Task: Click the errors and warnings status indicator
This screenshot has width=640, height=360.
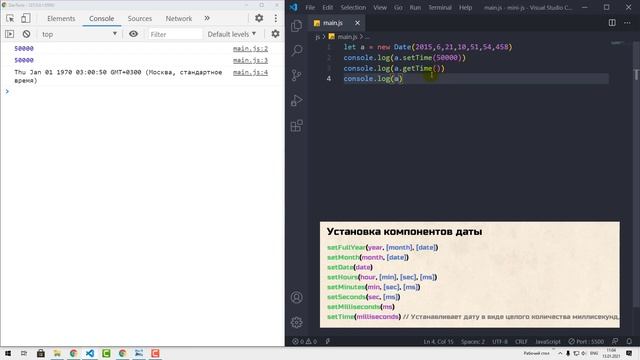Action: (x=304, y=341)
